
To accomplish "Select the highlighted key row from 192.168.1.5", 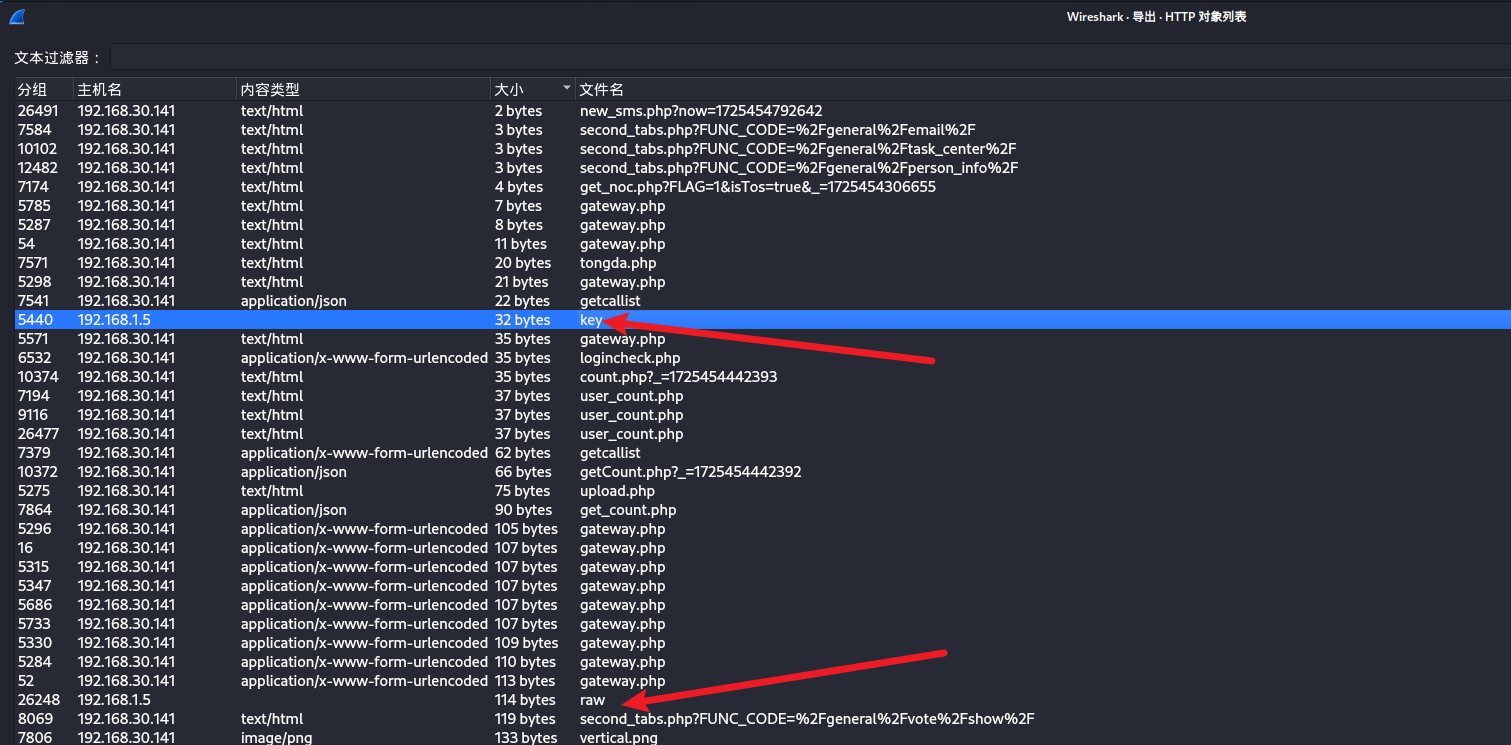I will 590,320.
